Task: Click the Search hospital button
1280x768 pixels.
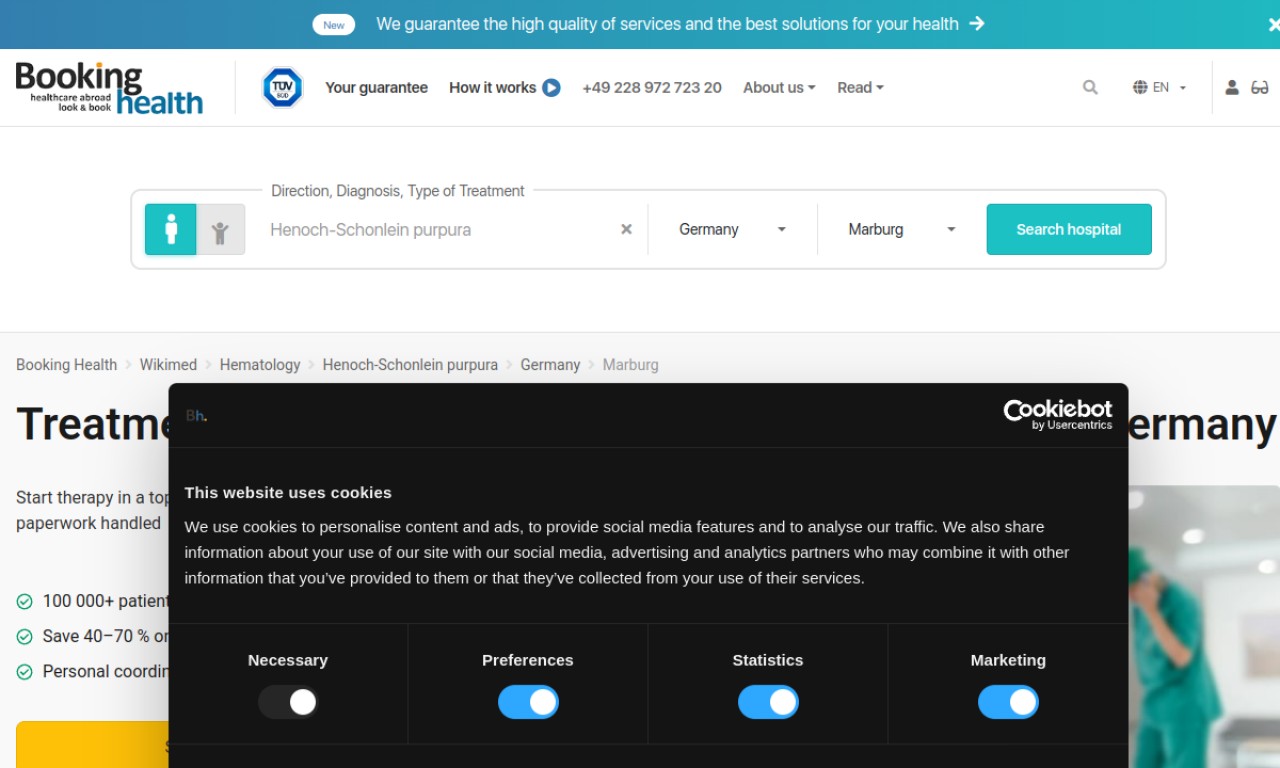Action: click(1069, 229)
